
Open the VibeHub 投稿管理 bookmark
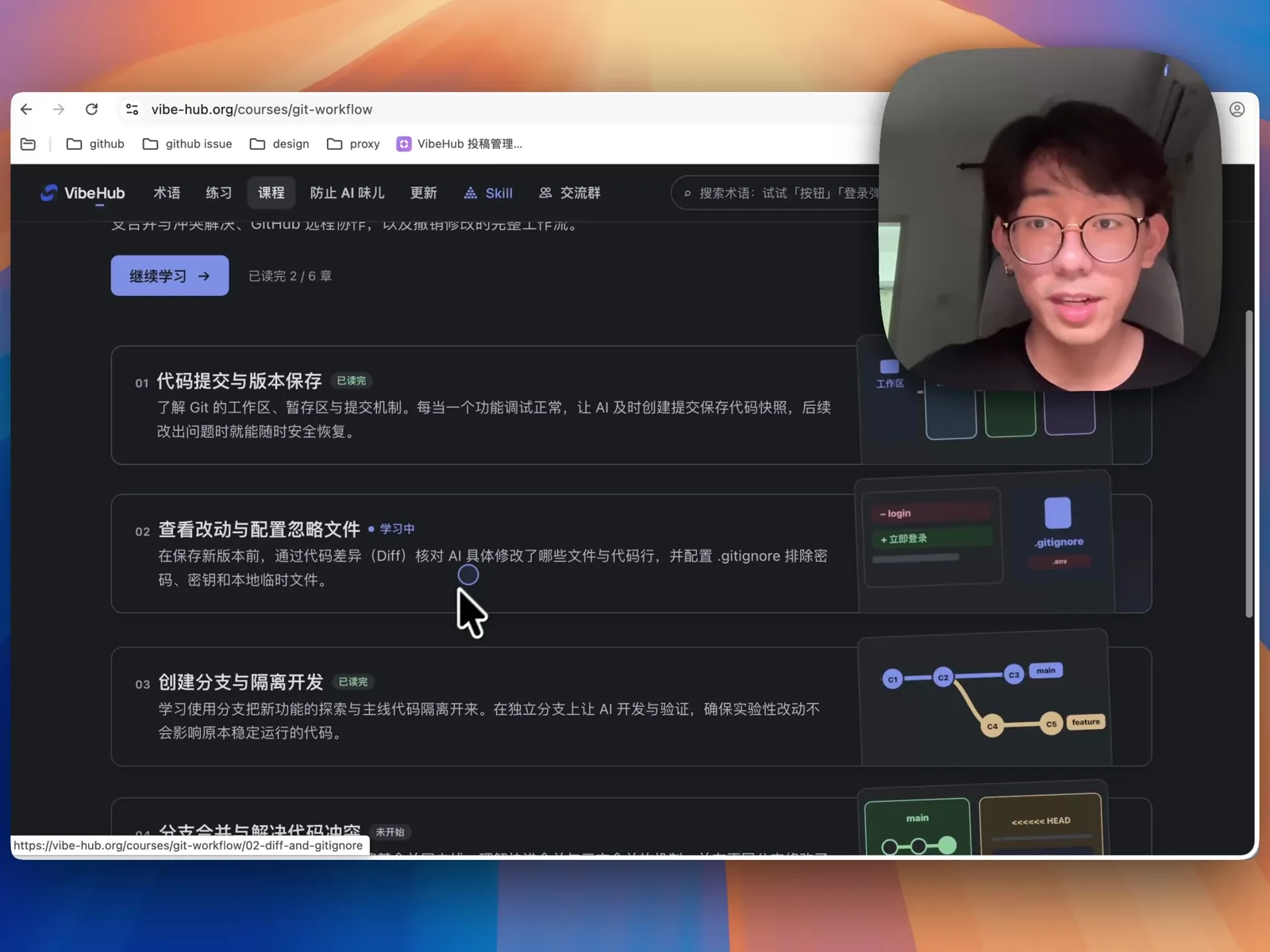click(460, 144)
